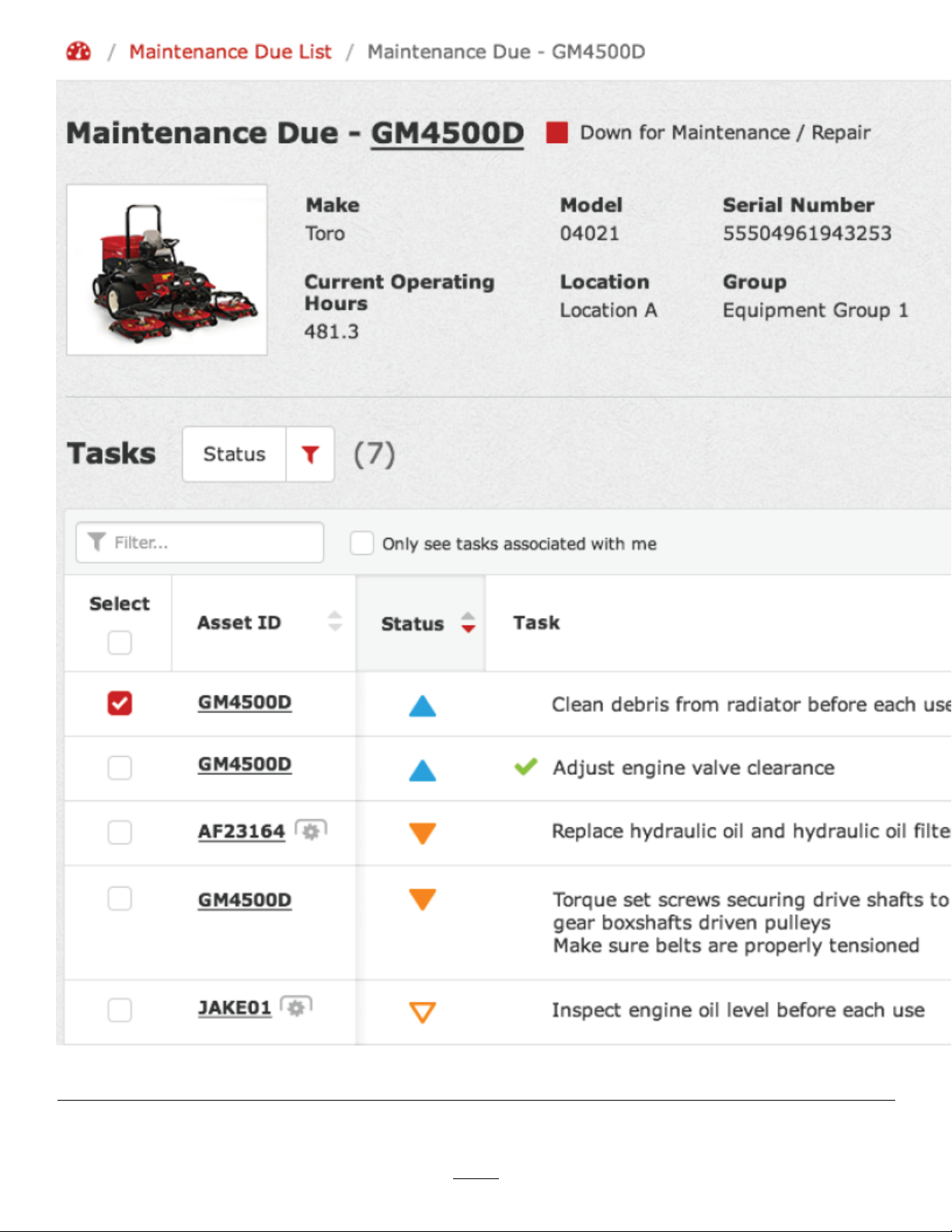Click the red Down for Maintenance status square
952x1232 pixels.
557,133
